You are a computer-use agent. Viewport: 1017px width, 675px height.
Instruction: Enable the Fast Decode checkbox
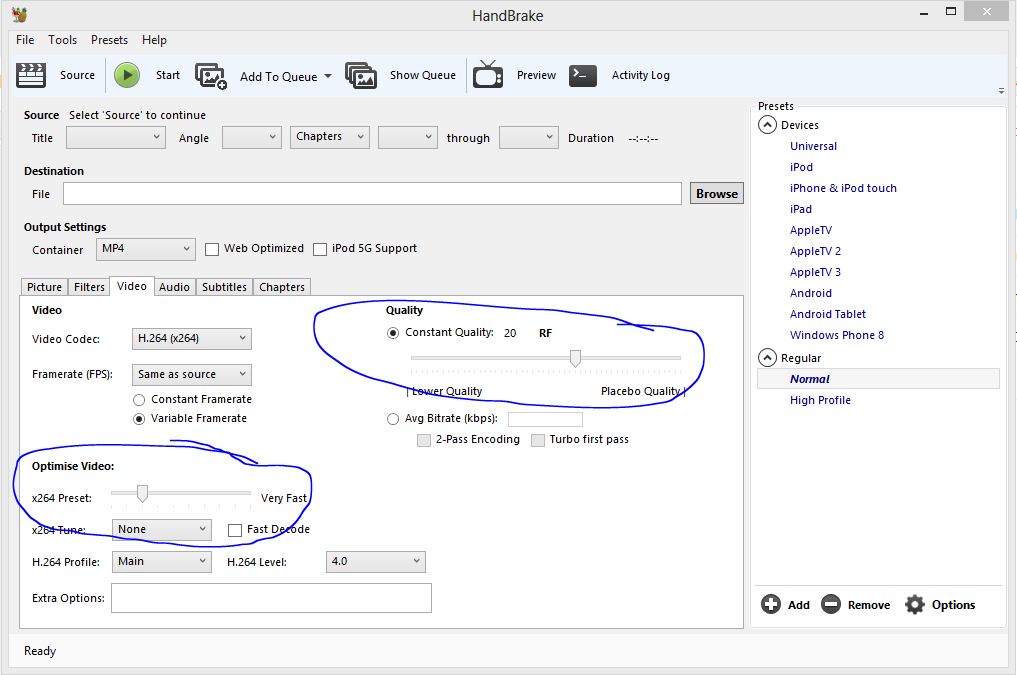point(235,530)
